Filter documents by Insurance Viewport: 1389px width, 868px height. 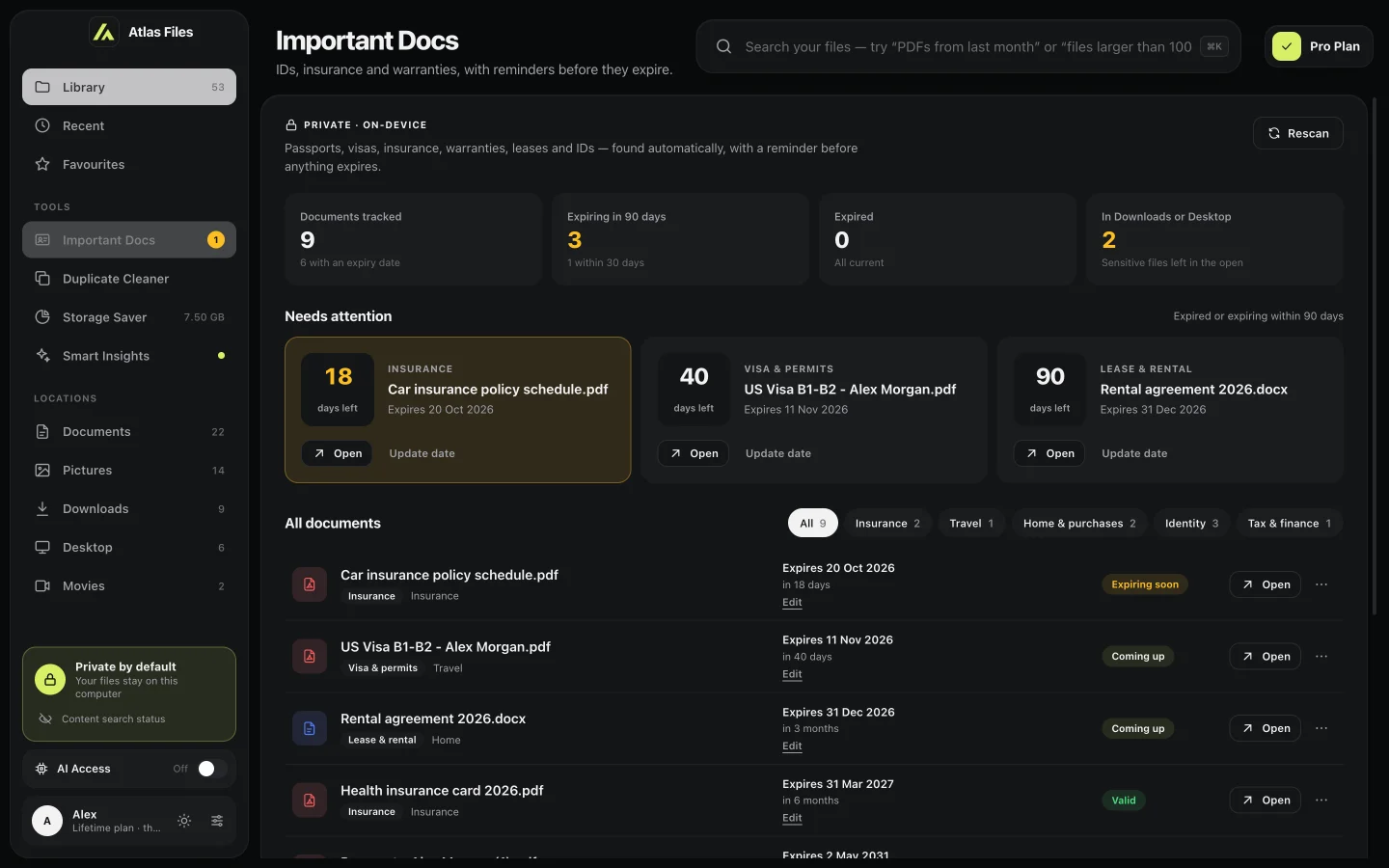[x=887, y=524]
